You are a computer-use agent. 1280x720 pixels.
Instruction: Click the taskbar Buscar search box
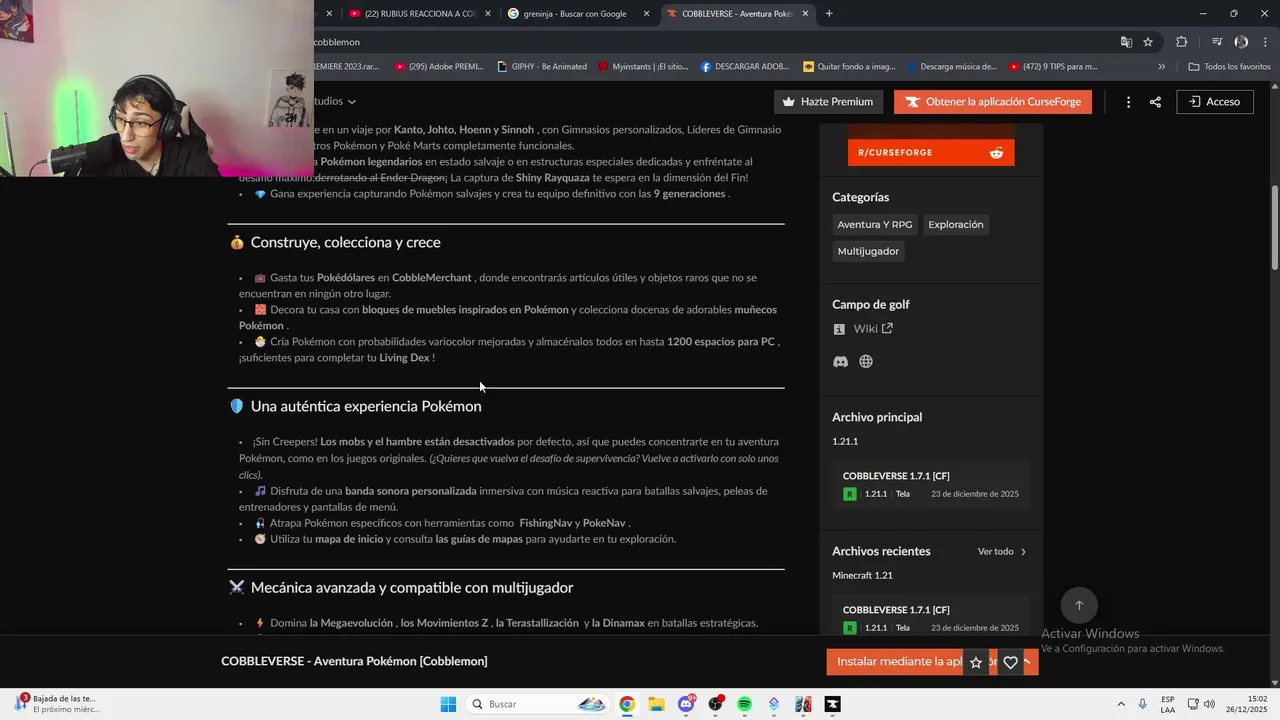[538, 704]
